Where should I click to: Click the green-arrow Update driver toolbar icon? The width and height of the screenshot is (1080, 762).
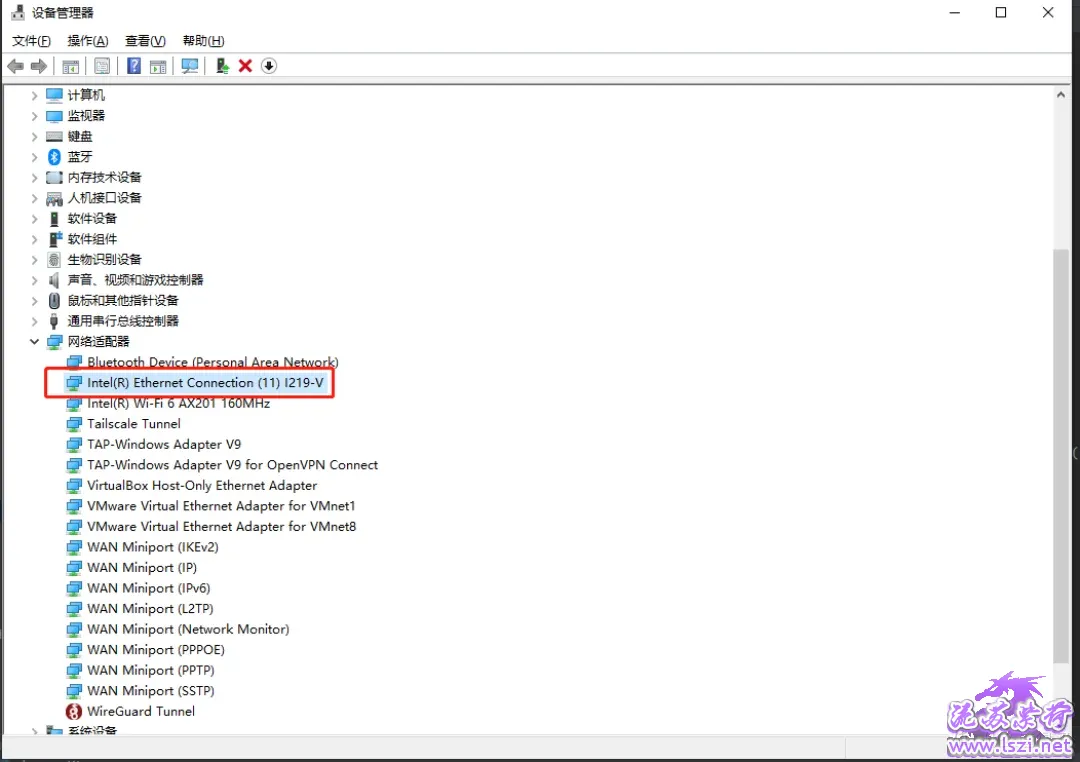(222, 66)
